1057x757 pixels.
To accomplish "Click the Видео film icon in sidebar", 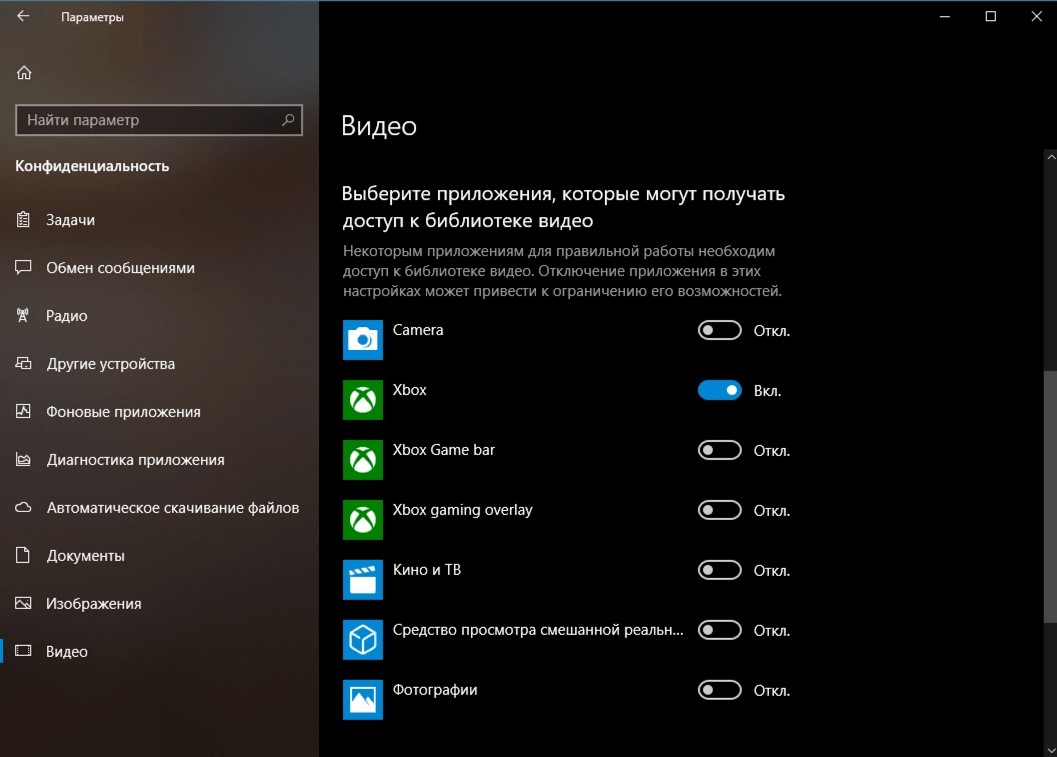I will click(x=23, y=651).
